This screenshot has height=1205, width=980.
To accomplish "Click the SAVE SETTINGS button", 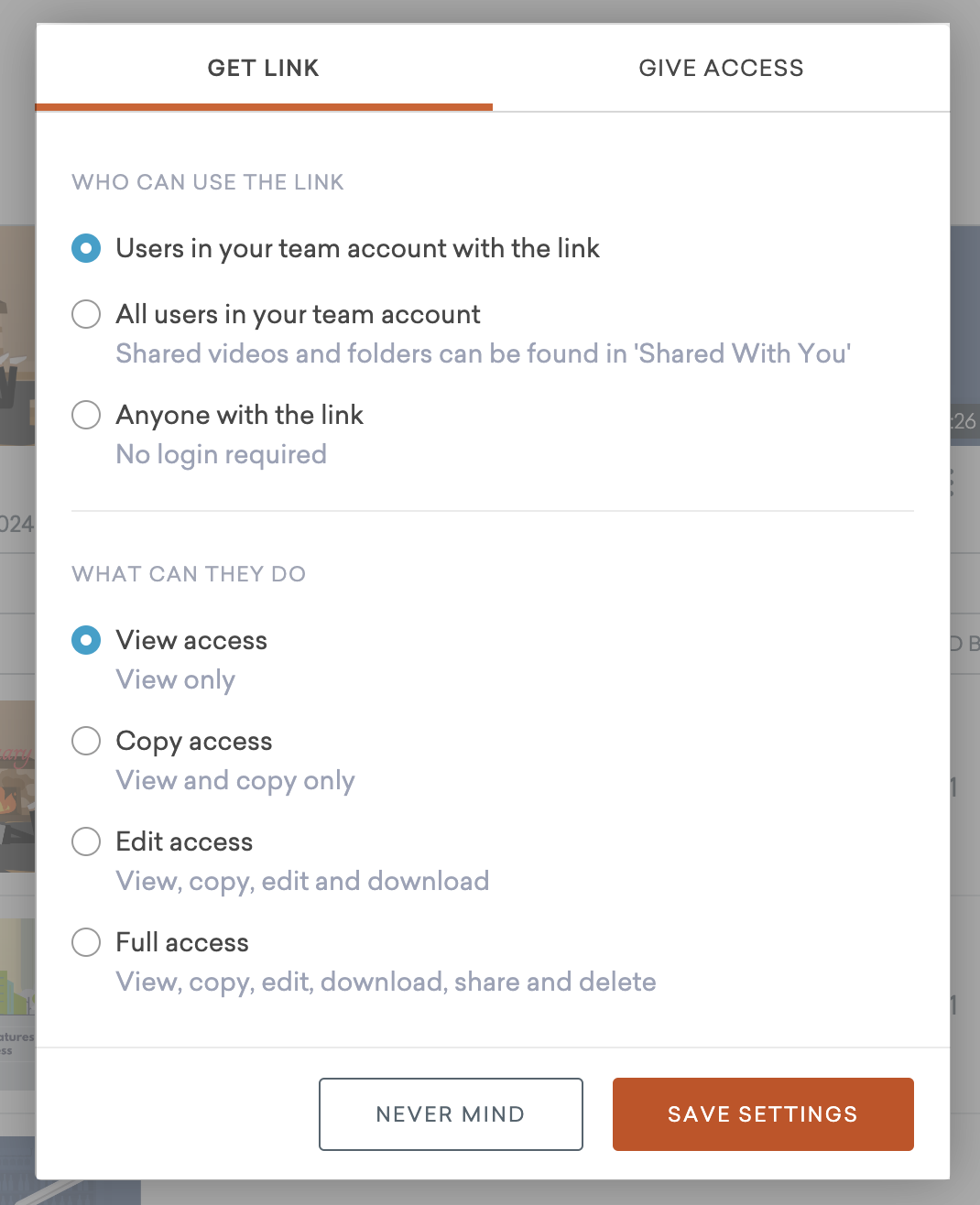I will click(763, 1114).
